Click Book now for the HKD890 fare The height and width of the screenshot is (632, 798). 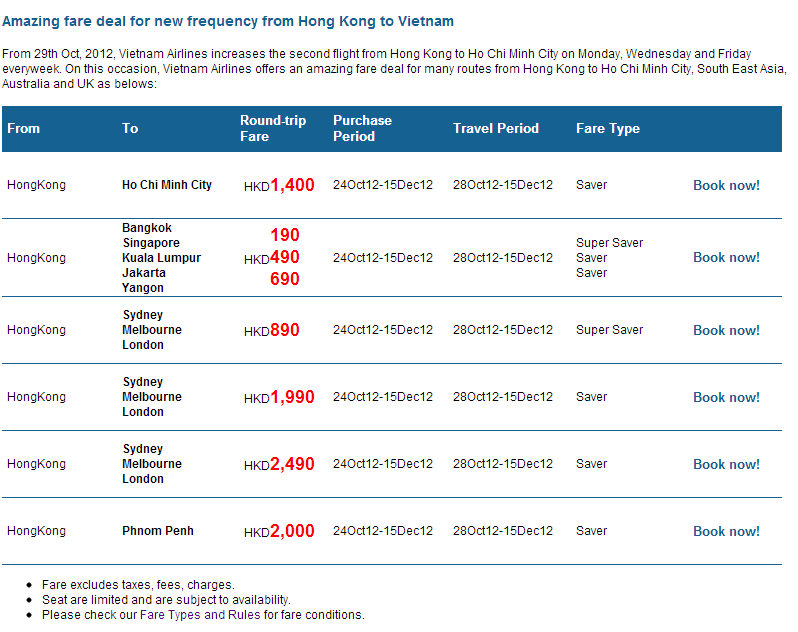726,330
